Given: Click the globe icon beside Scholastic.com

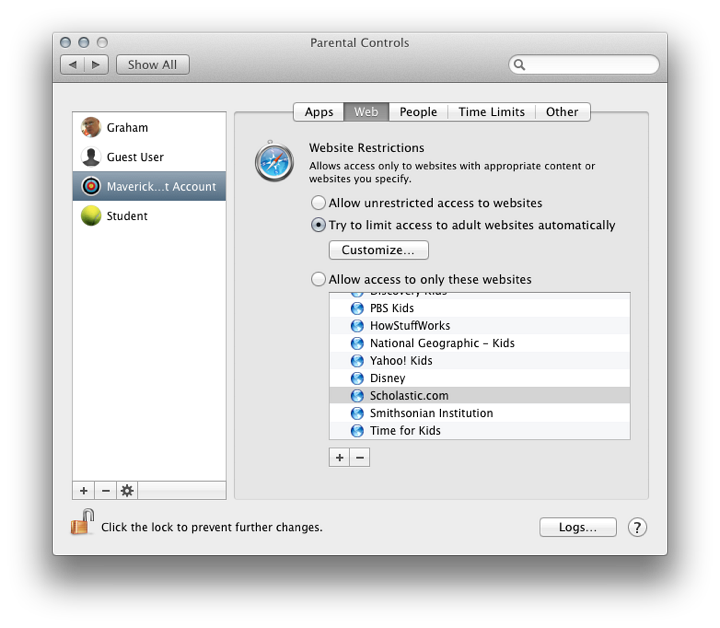Looking at the screenshot, I should pyautogui.click(x=357, y=395).
